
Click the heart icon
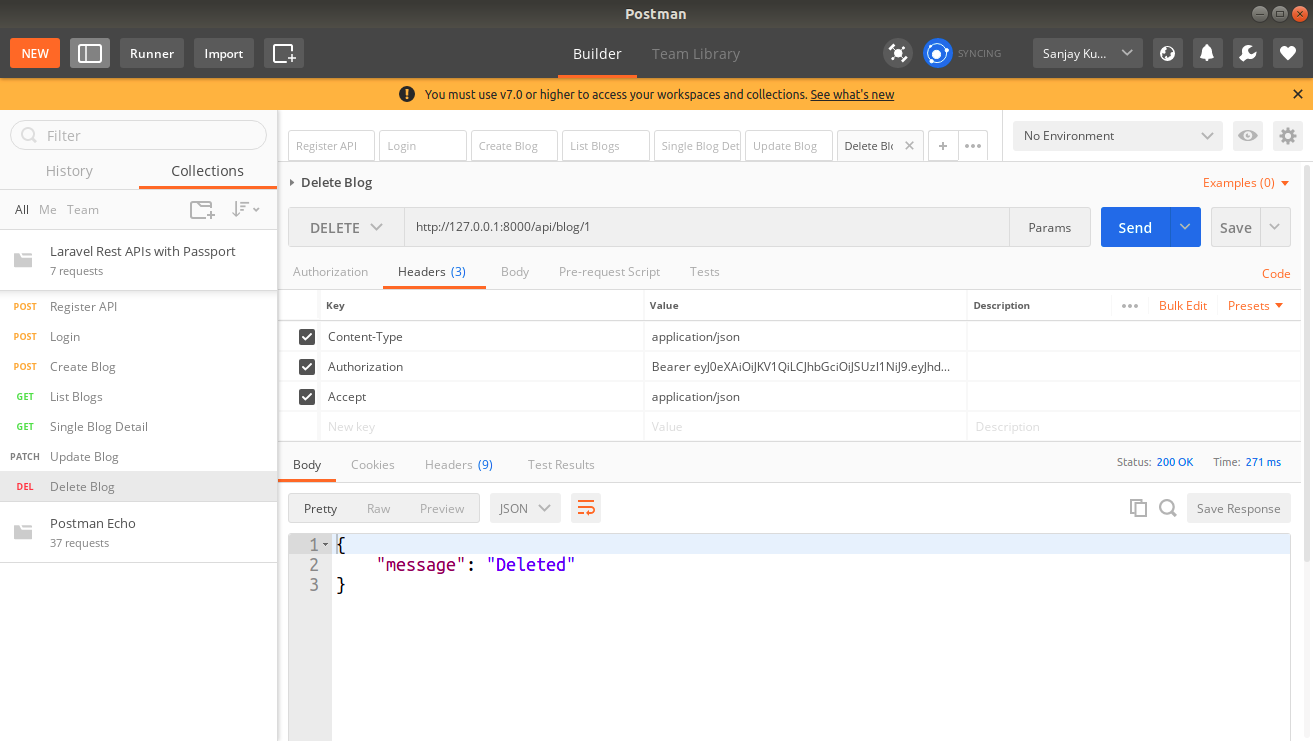click(1287, 53)
